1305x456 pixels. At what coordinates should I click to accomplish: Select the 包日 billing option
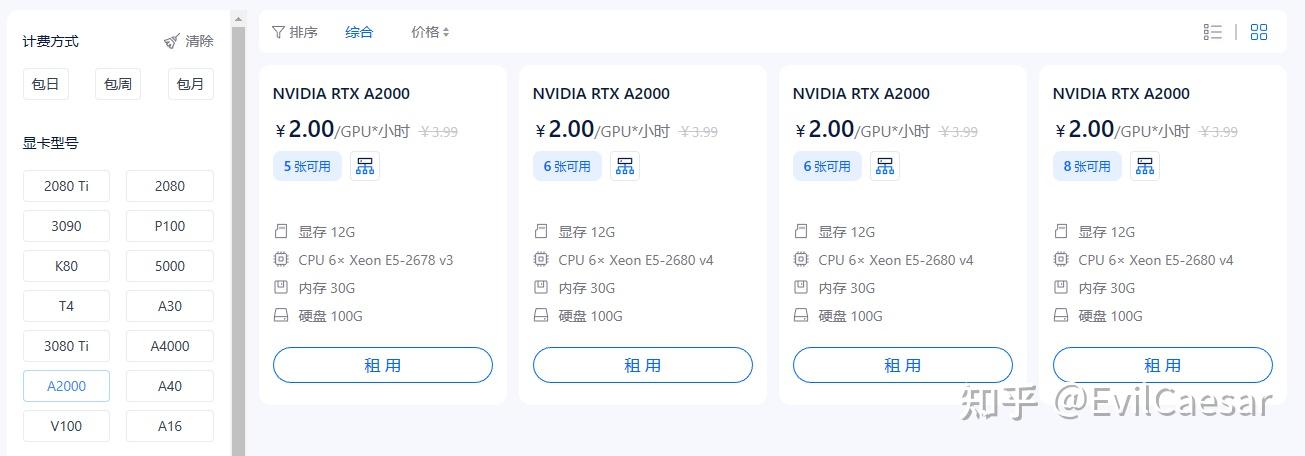45,84
